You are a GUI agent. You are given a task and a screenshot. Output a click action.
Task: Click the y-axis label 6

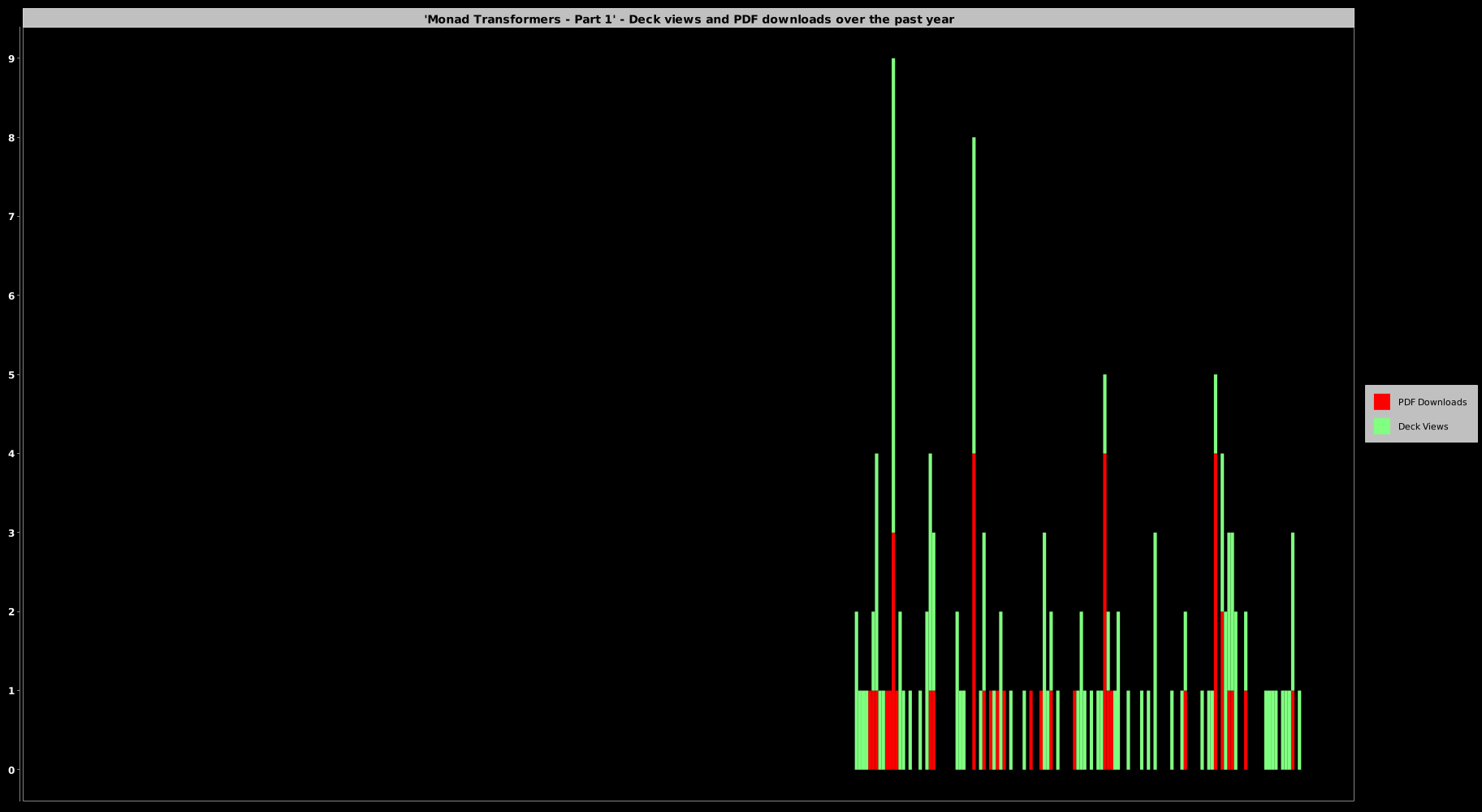click(x=11, y=296)
